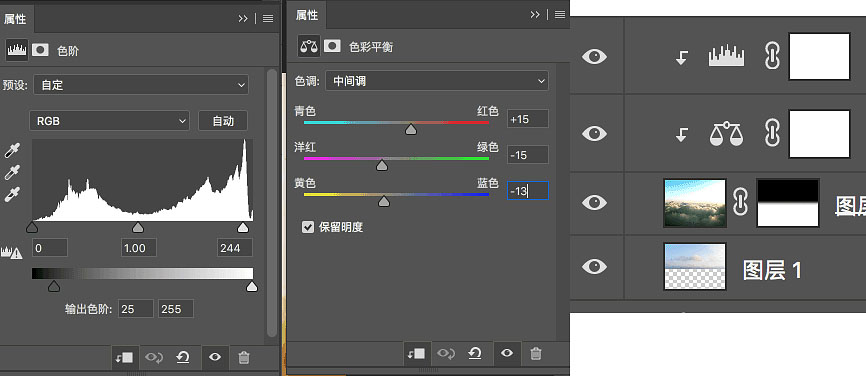
Task: Open the RGB channel dropdown
Action: pyautogui.click(x=109, y=121)
